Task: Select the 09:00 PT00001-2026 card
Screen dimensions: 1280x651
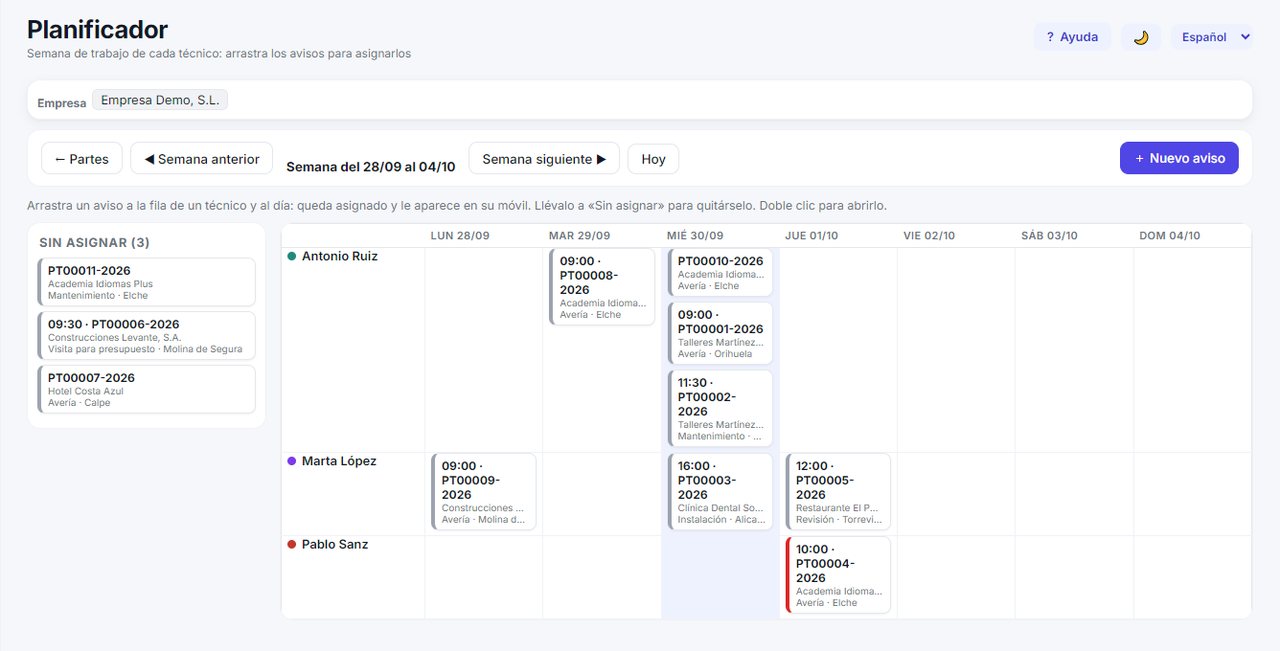Action: (x=720, y=334)
